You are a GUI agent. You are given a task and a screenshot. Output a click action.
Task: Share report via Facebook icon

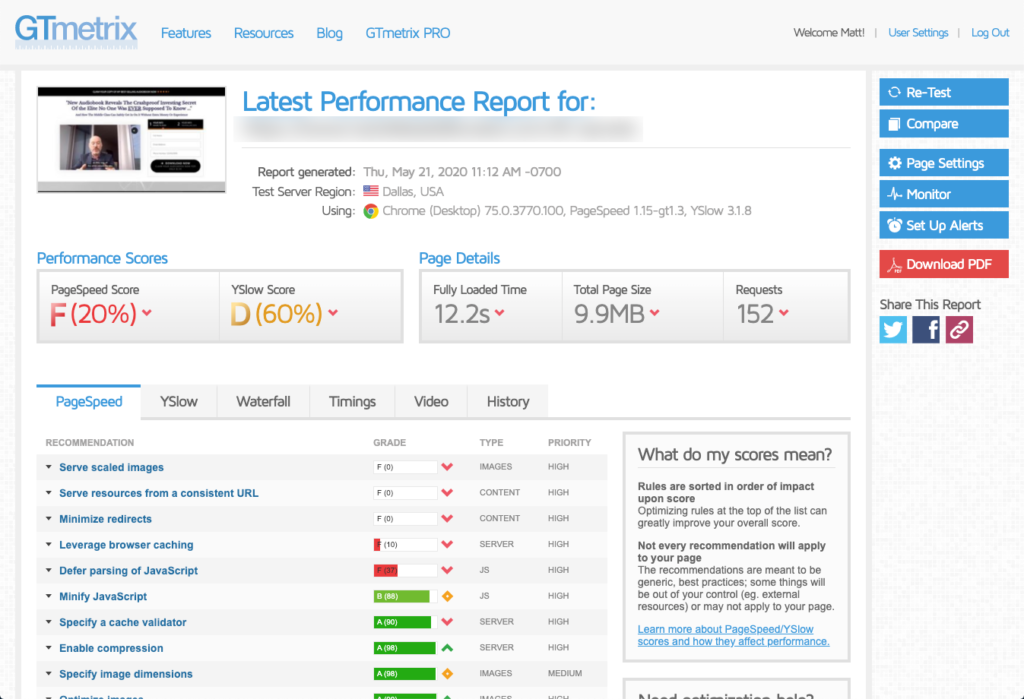tap(926, 330)
